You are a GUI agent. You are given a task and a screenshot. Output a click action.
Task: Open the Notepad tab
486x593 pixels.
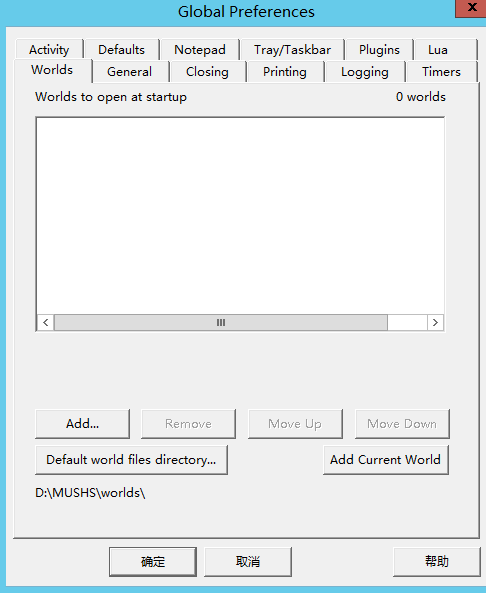(x=200, y=50)
